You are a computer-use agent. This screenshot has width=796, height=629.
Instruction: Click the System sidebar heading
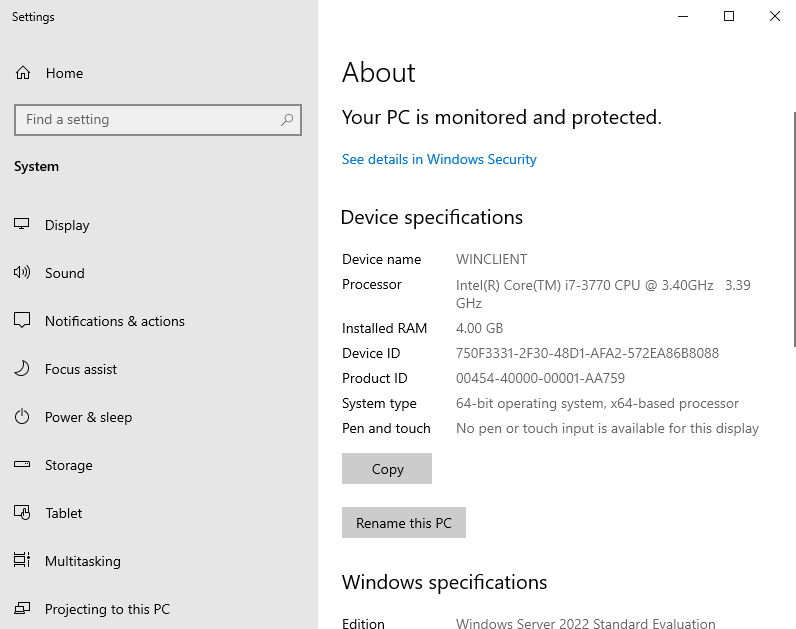pyautogui.click(x=37, y=167)
